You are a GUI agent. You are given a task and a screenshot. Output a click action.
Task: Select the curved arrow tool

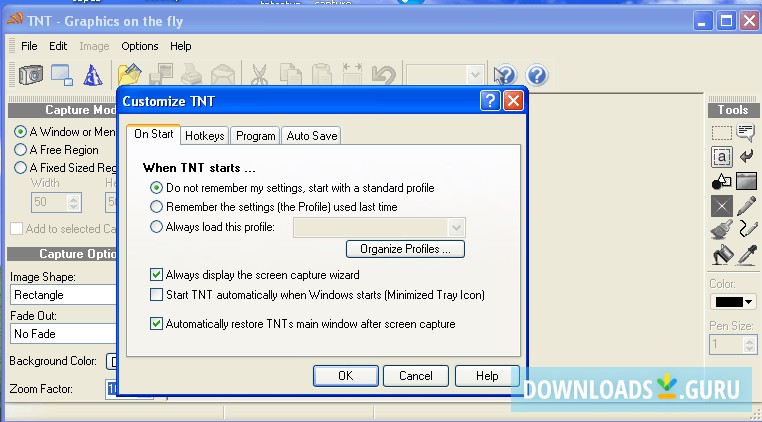[x=746, y=157]
